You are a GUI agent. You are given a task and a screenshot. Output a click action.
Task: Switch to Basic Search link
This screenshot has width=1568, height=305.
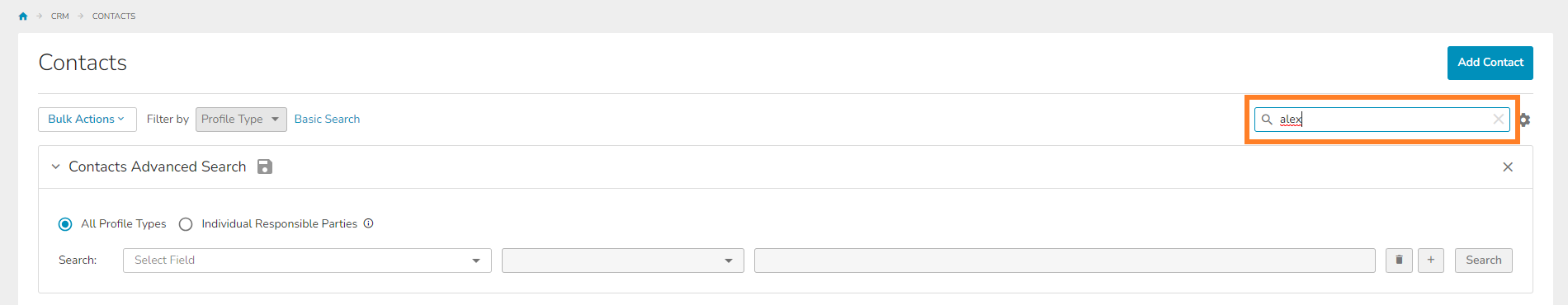coord(327,120)
